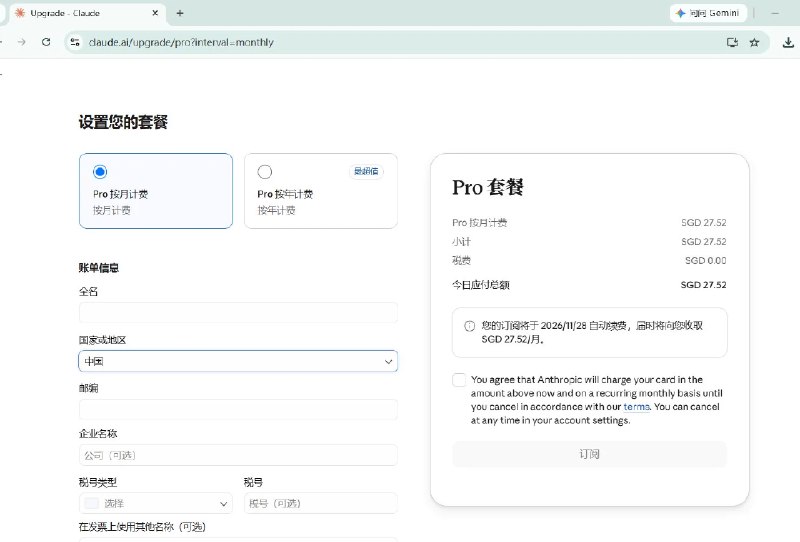Click the badge on Pro annual card
The height and width of the screenshot is (542, 800).
click(x=366, y=171)
